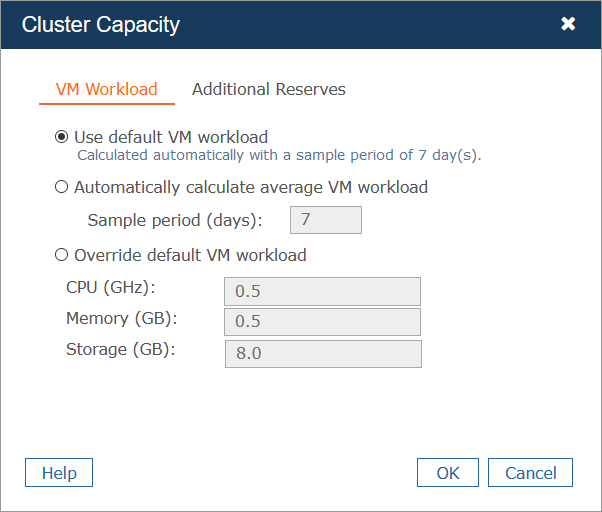602x512 pixels.
Task: Open the Additional Reserves tab
Action: pos(269,89)
